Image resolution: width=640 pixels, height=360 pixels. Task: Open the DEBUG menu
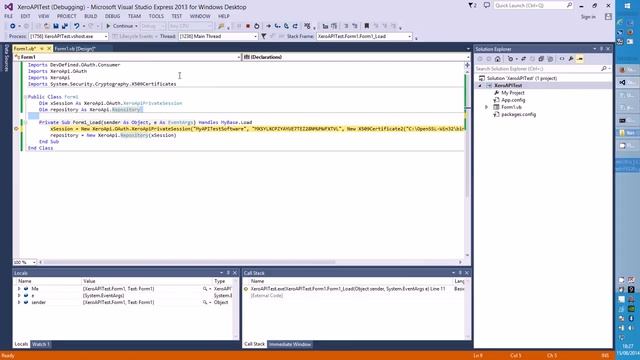[112, 16]
